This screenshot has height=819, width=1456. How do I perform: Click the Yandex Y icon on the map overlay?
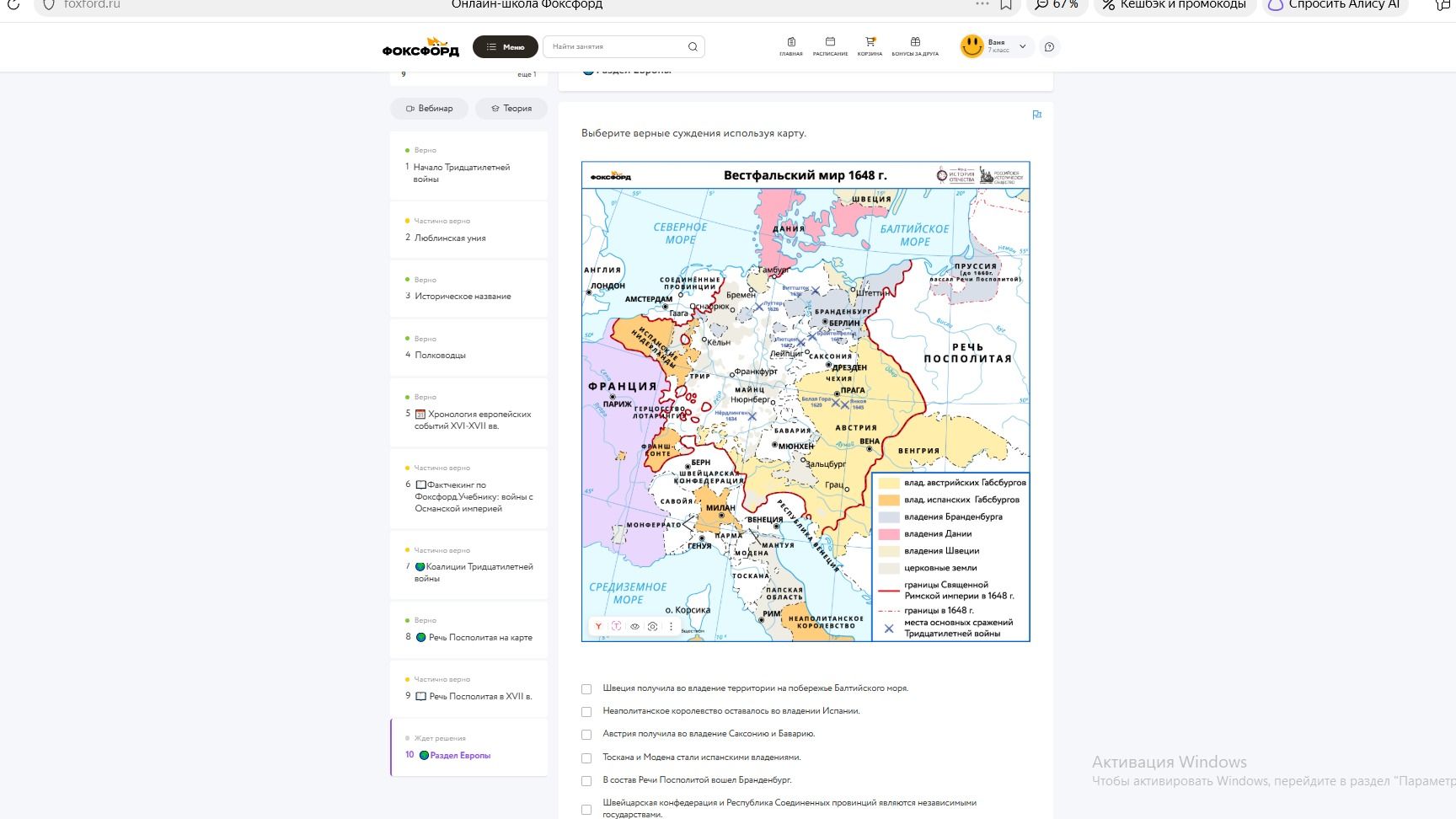pos(598,627)
